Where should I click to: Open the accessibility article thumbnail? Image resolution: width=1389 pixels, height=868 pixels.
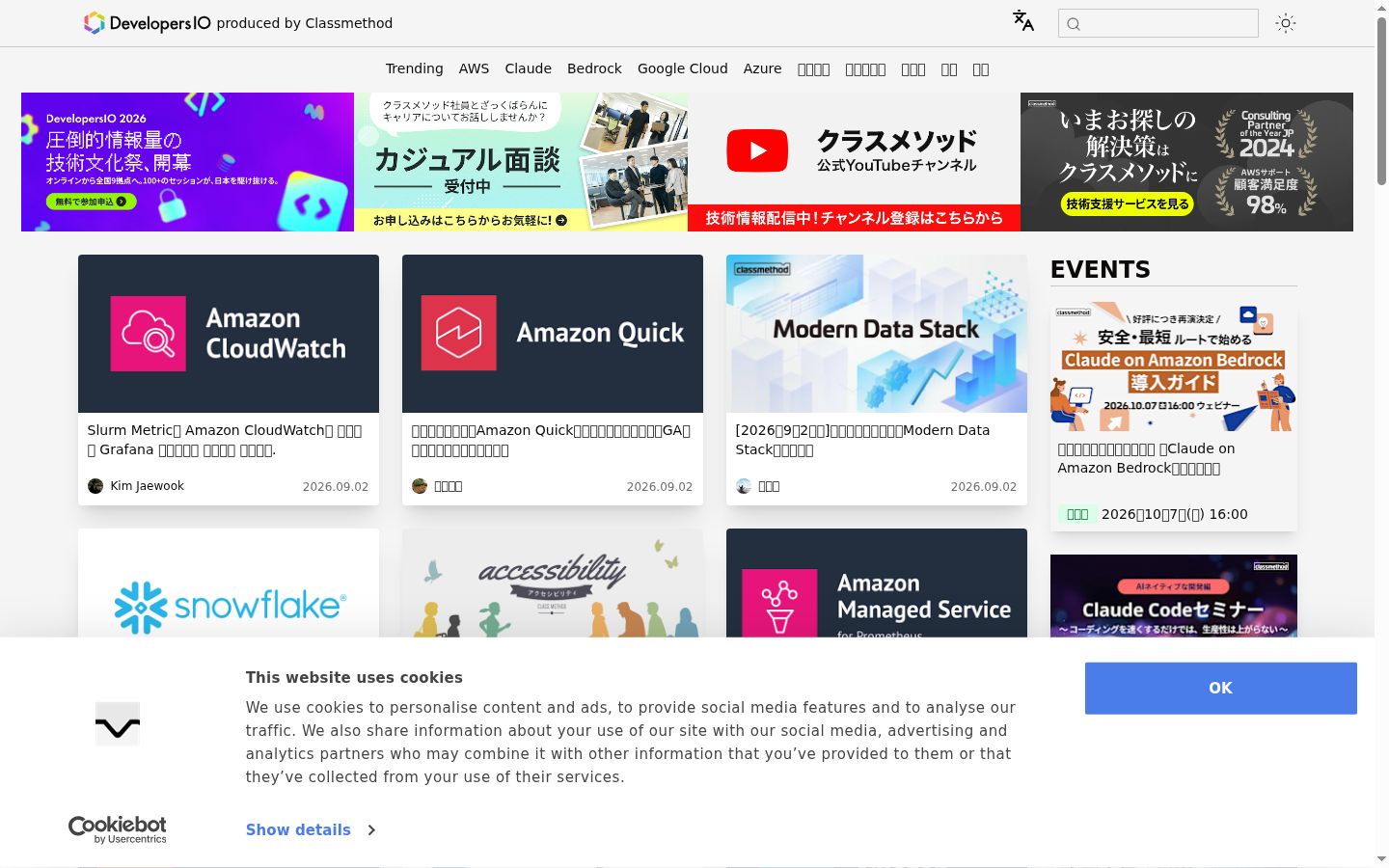pos(553,583)
